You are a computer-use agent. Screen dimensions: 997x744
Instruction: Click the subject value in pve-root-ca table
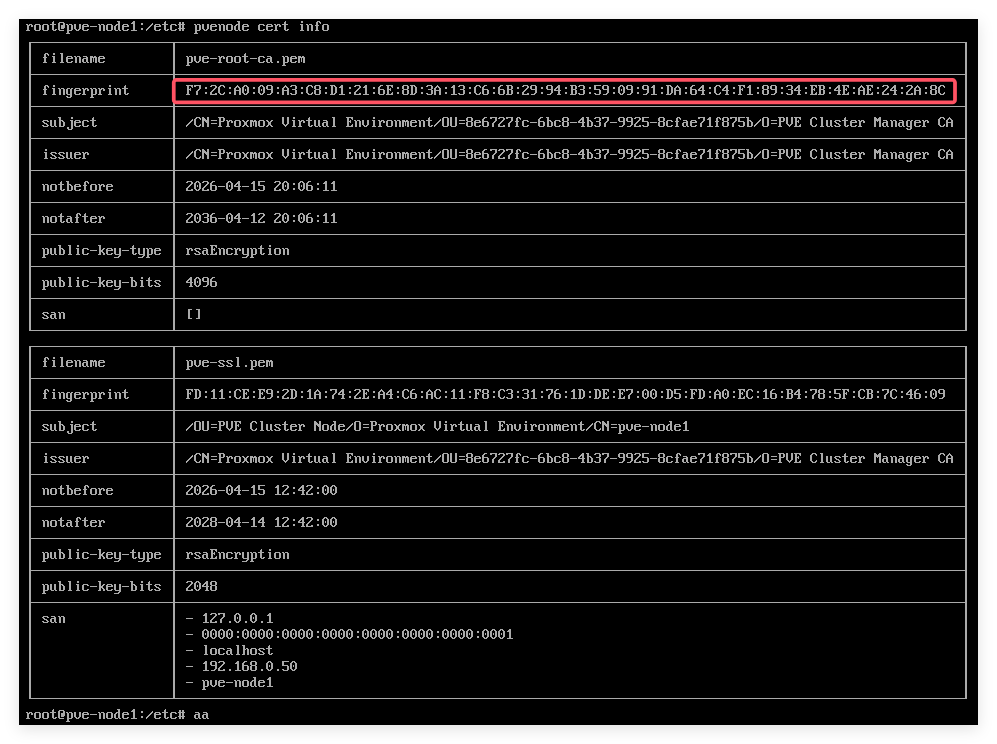point(569,123)
